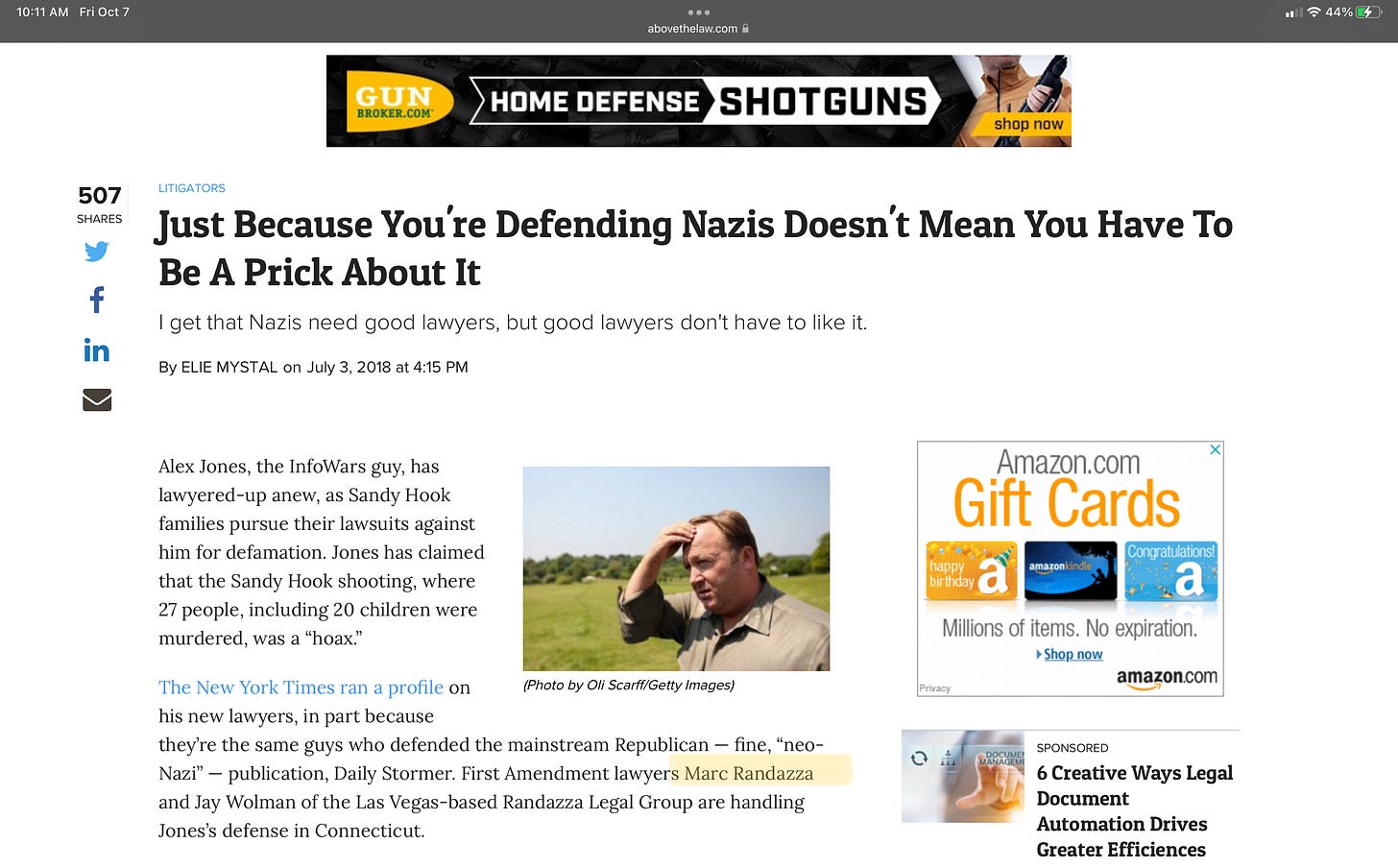1398x868 pixels.
Task: Click 'Shop now' in the Amazon ad
Action: click(1073, 654)
